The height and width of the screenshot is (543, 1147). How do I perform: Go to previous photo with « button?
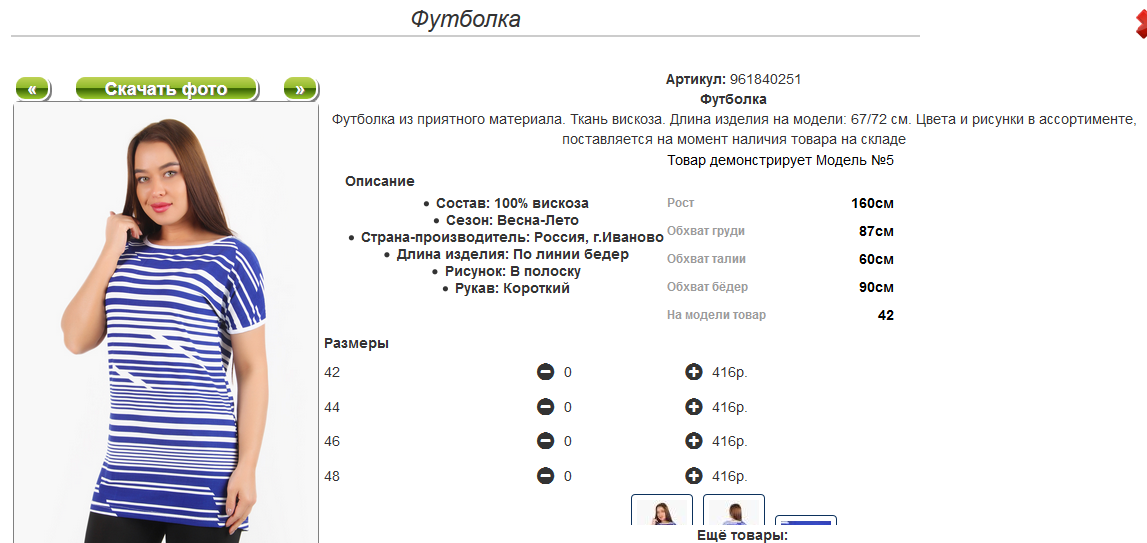[32, 89]
